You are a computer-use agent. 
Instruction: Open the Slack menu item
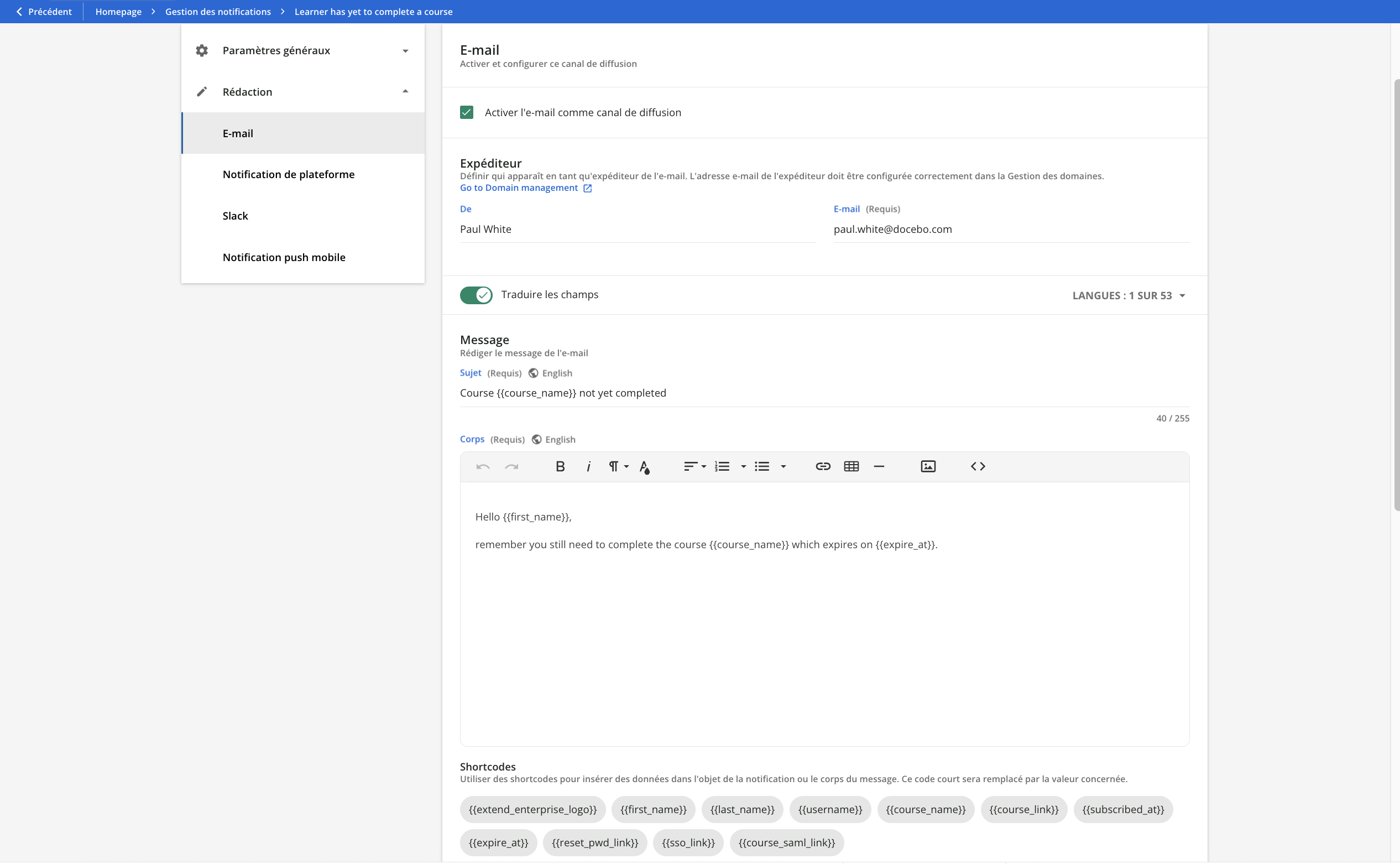coord(236,216)
